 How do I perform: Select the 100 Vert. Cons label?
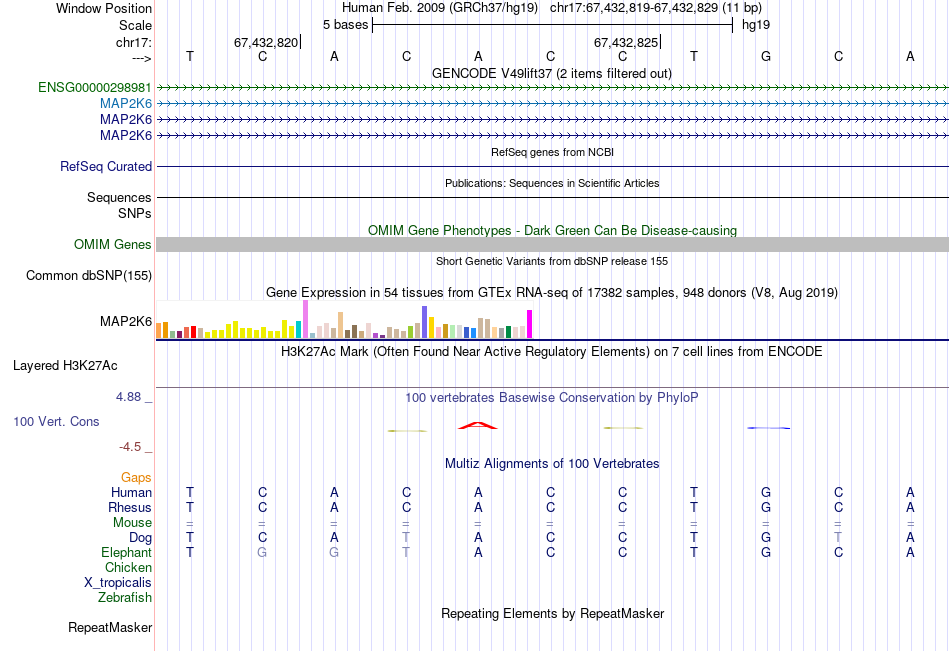(56, 422)
